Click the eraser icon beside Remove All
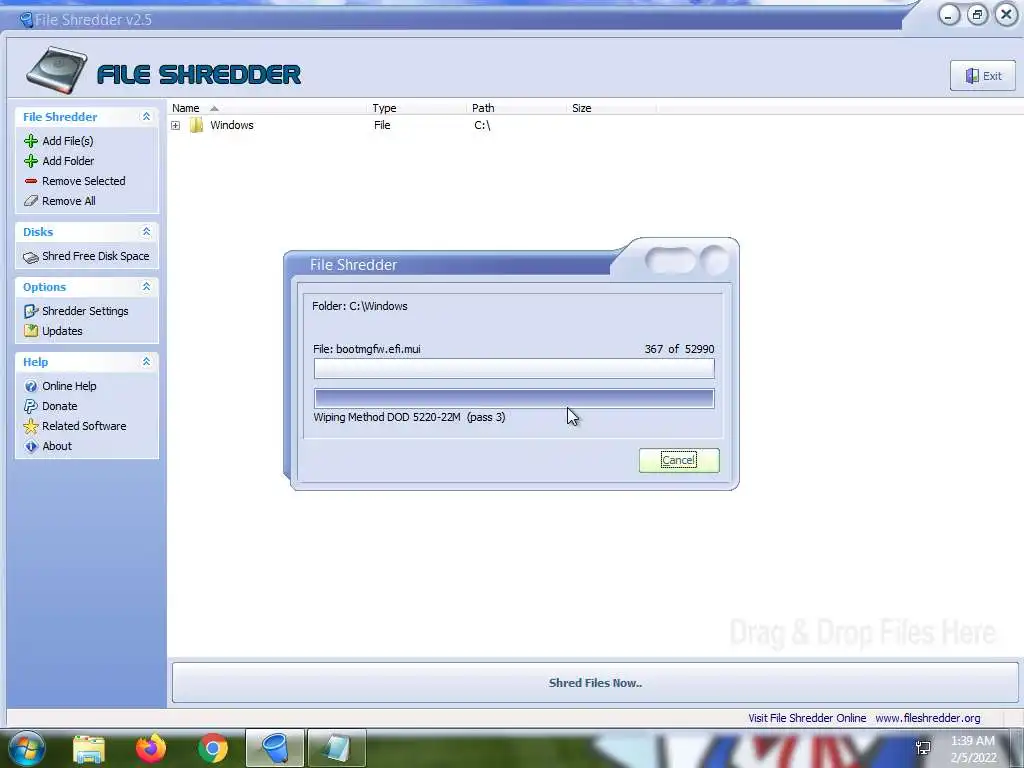Image resolution: width=1024 pixels, height=768 pixels. [31, 201]
